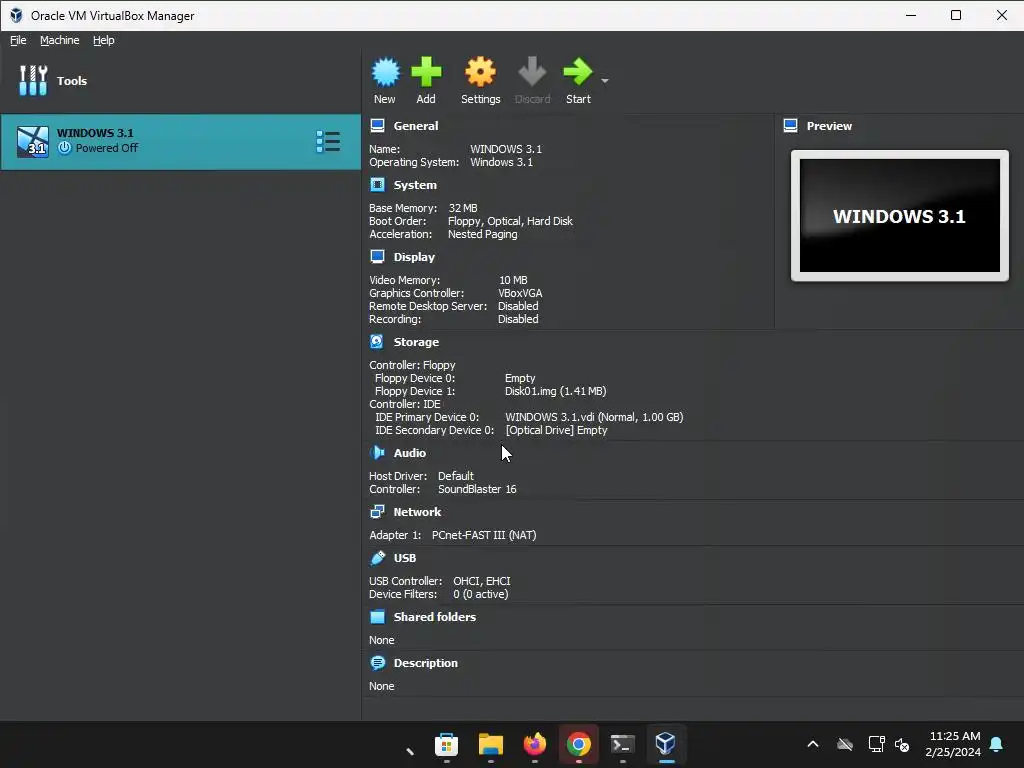The height and width of the screenshot is (768, 1024).
Task: Select the WINDOWS 3.1 machine icon
Action: (x=33, y=142)
